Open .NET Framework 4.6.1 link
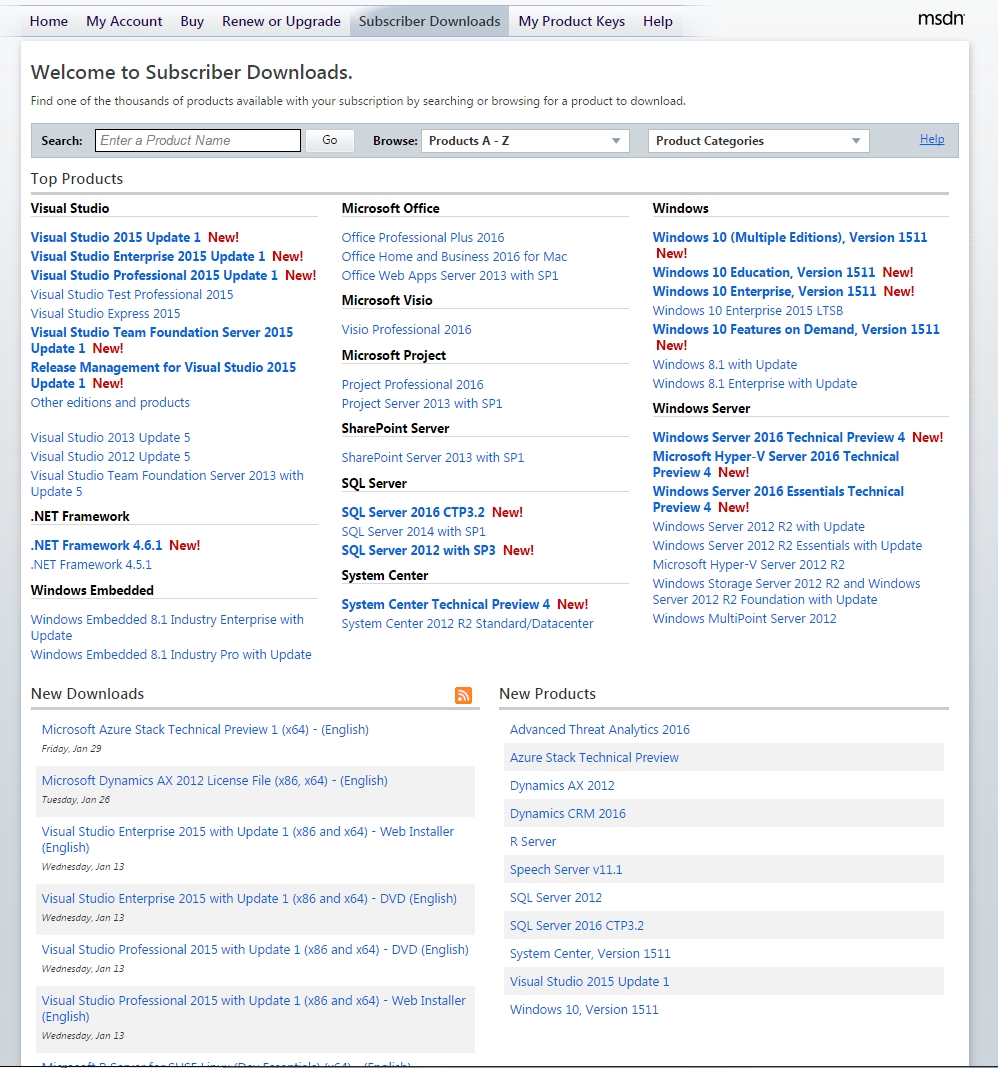998x1068 pixels. [x=96, y=546]
